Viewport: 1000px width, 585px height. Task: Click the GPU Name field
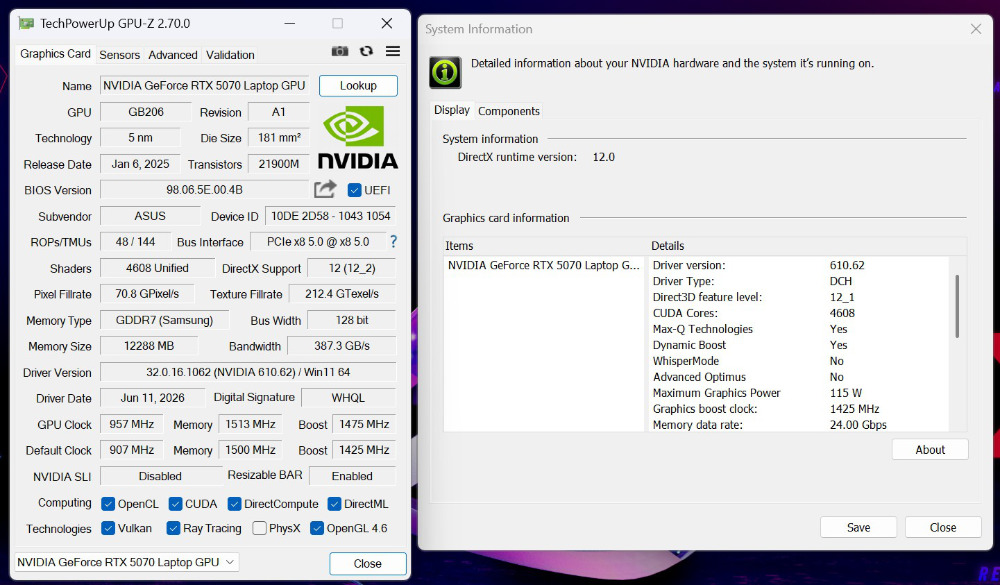click(x=204, y=85)
